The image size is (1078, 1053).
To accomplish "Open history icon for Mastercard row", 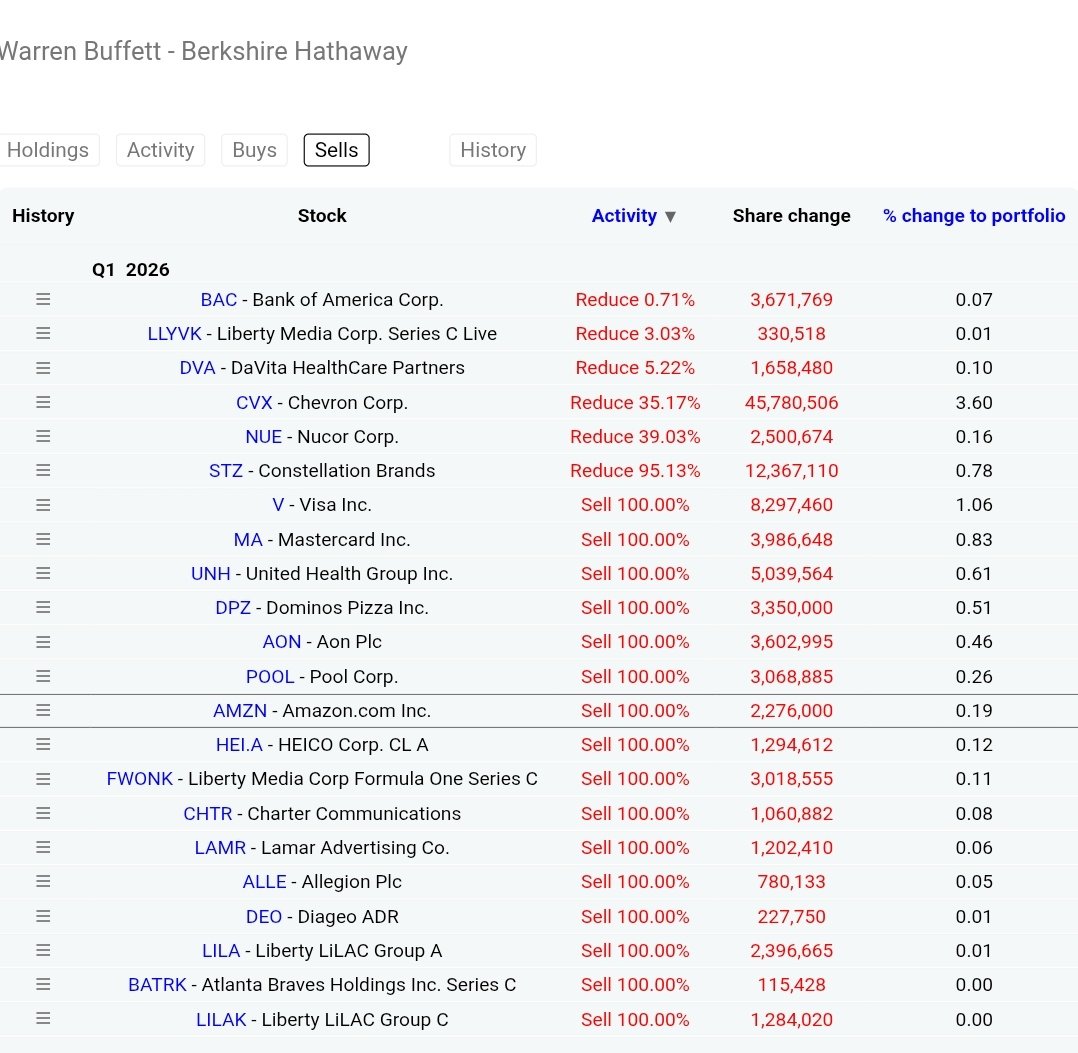I will pos(43,539).
